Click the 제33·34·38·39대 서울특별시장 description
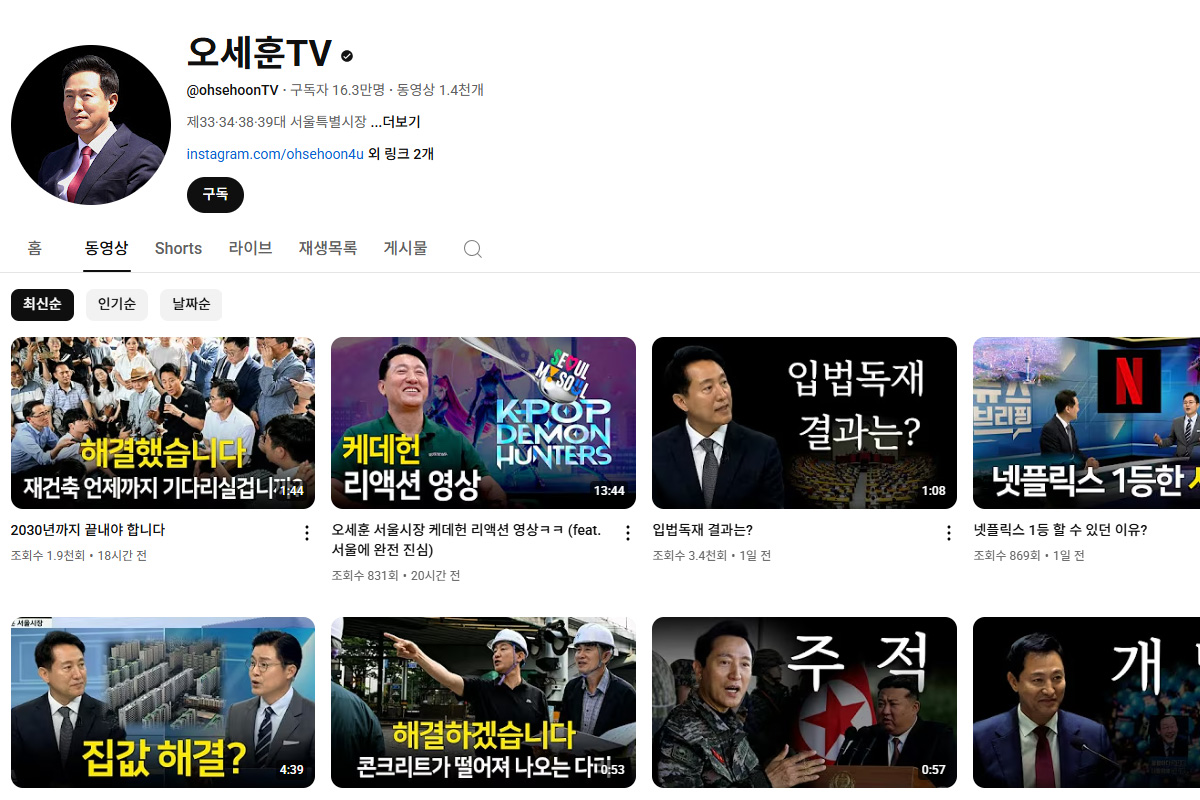 click(277, 122)
